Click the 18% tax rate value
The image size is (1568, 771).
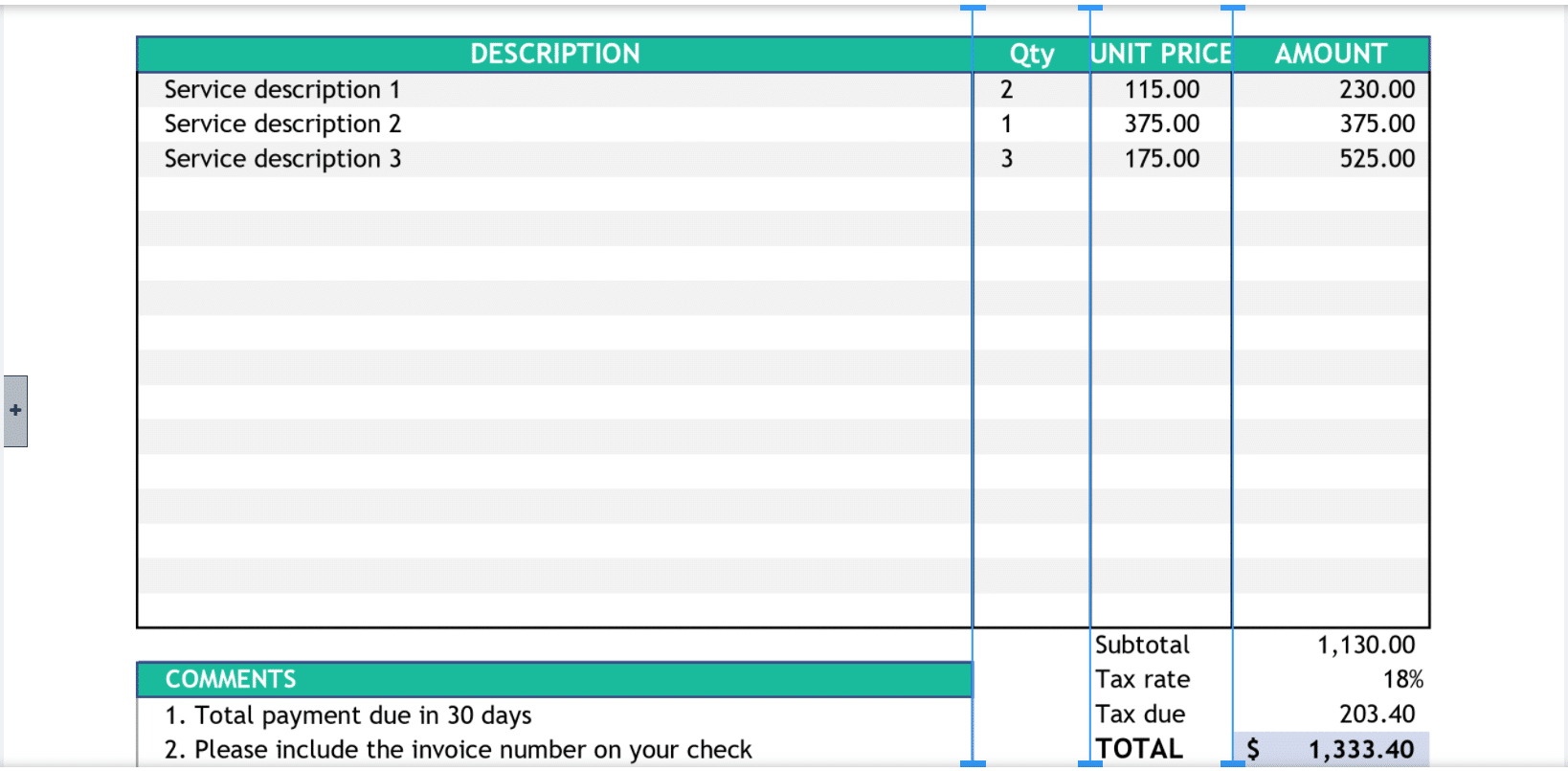pyautogui.click(x=1402, y=680)
